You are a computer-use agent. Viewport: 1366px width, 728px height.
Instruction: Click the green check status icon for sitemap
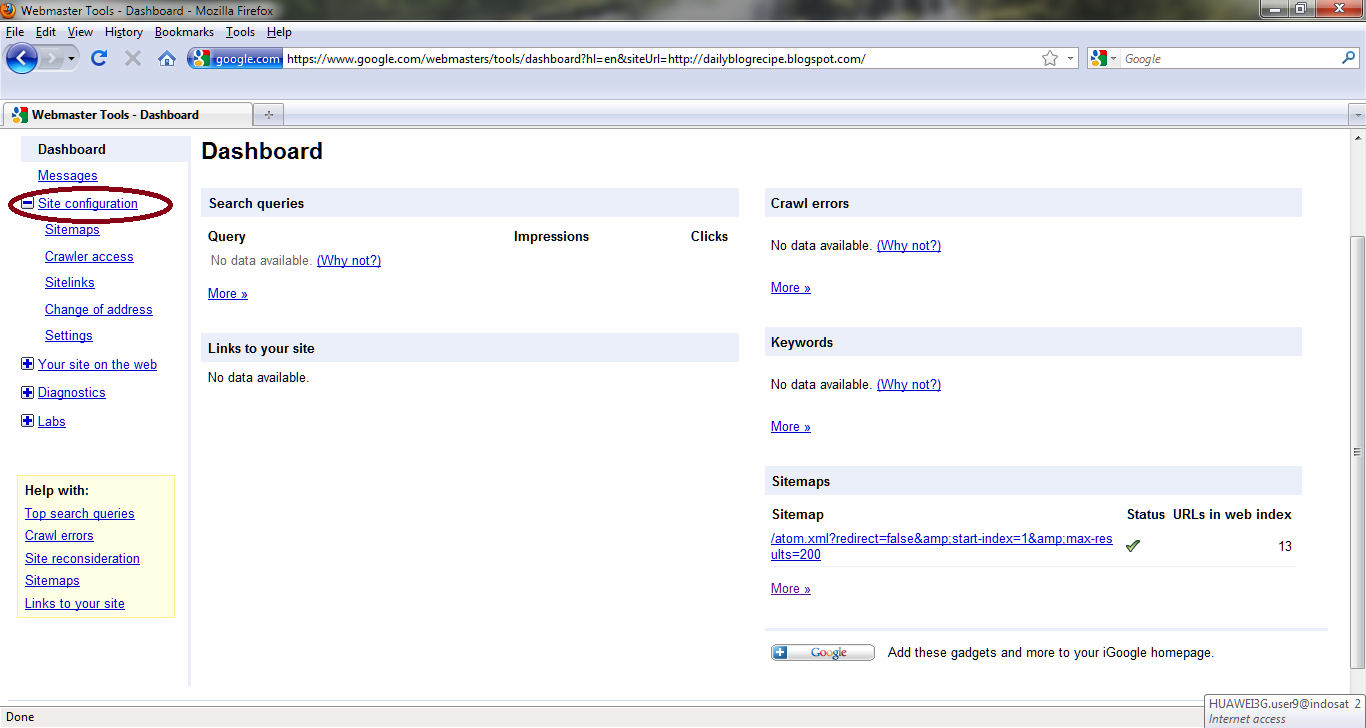(1133, 546)
